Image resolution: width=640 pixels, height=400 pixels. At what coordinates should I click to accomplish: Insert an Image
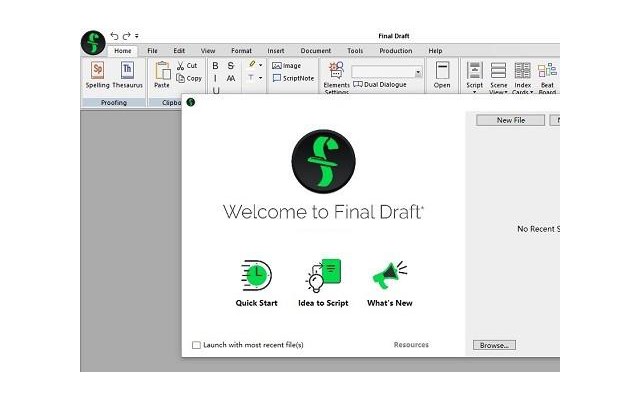pyautogui.click(x=287, y=66)
